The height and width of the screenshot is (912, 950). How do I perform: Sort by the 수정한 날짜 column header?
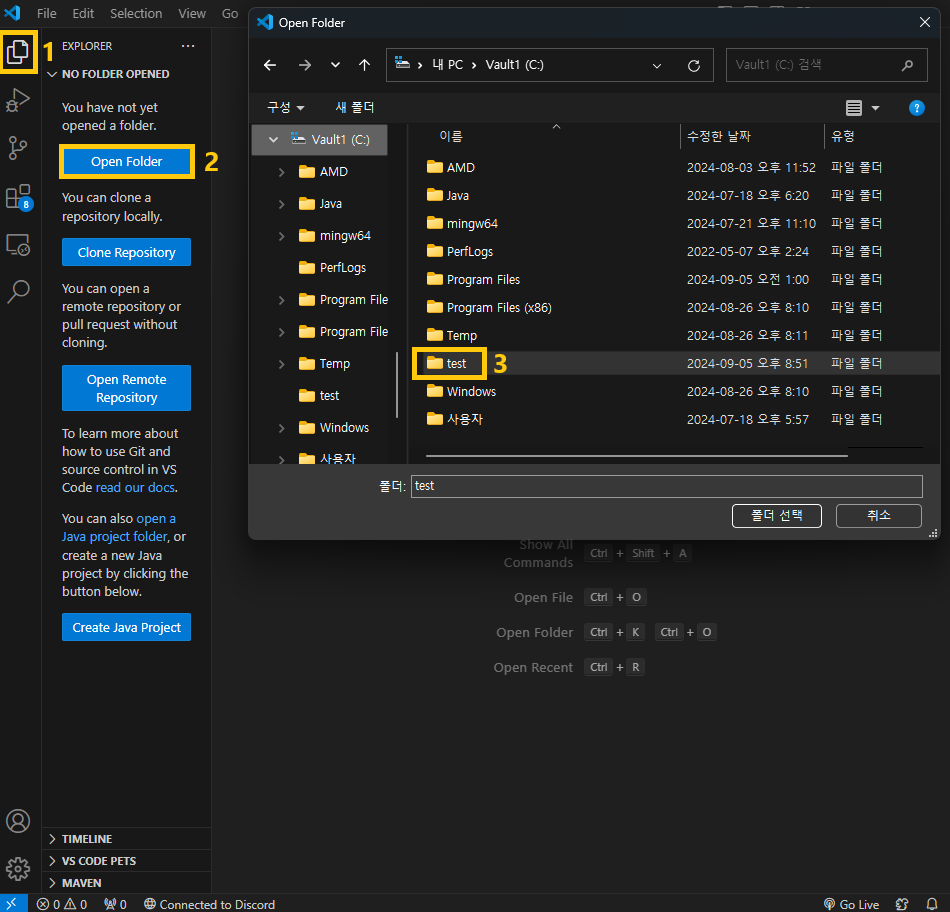(719, 136)
